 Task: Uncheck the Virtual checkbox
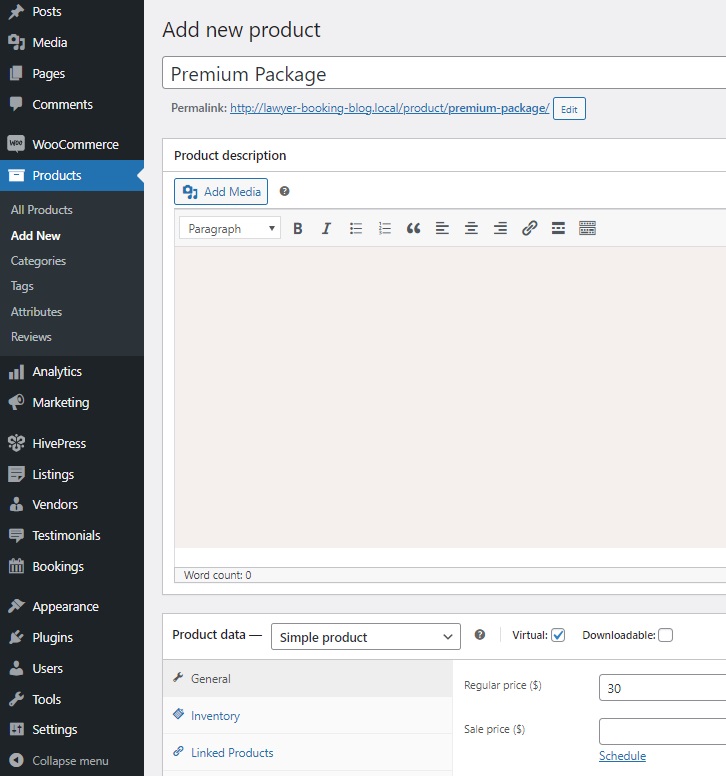point(558,635)
